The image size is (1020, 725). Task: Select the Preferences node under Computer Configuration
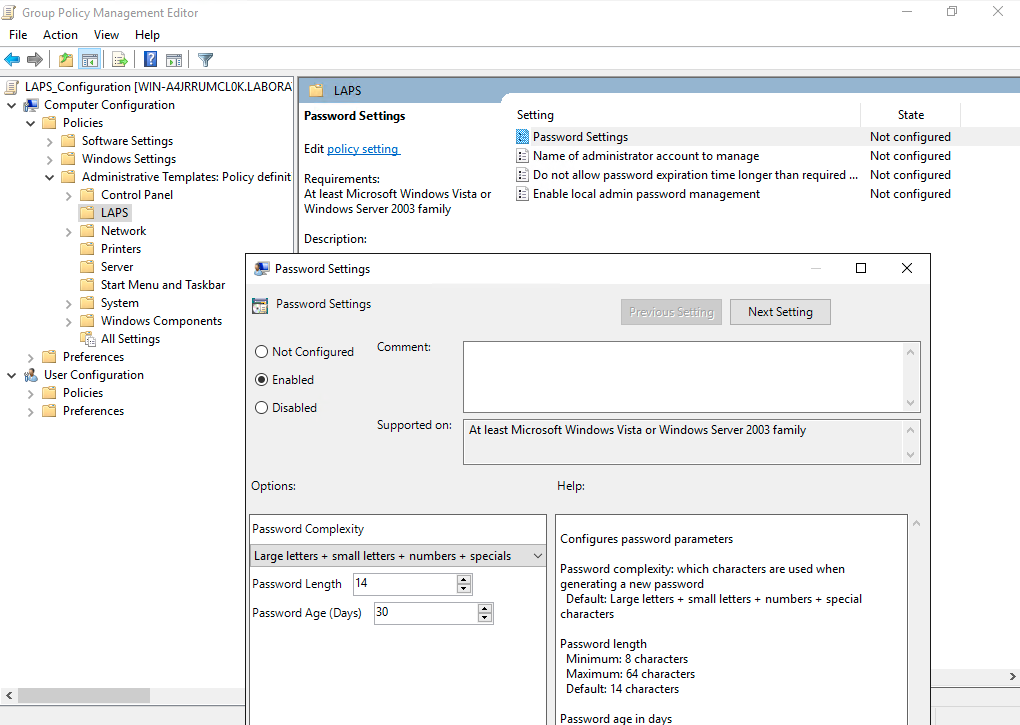coord(93,357)
